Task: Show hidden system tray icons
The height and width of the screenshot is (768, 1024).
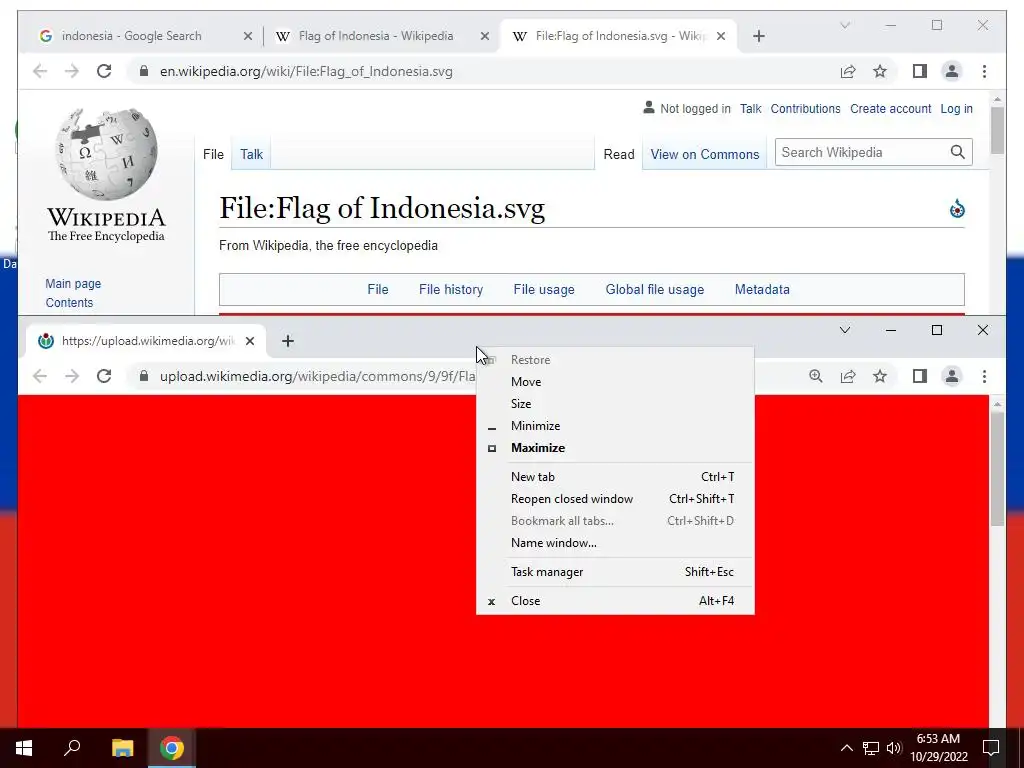Action: point(846,748)
